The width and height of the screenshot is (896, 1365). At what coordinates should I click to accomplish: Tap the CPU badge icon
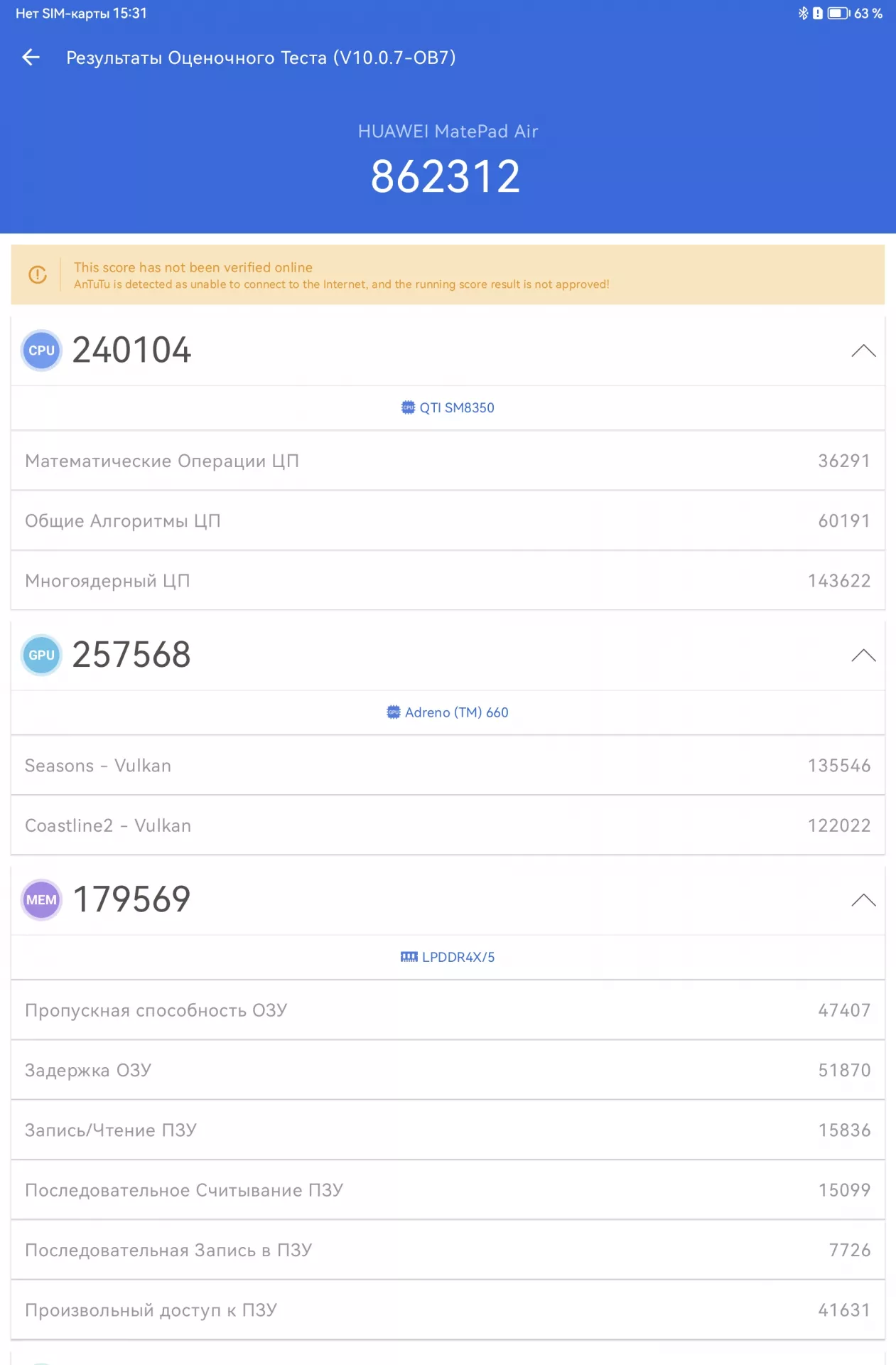[x=42, y=350]
